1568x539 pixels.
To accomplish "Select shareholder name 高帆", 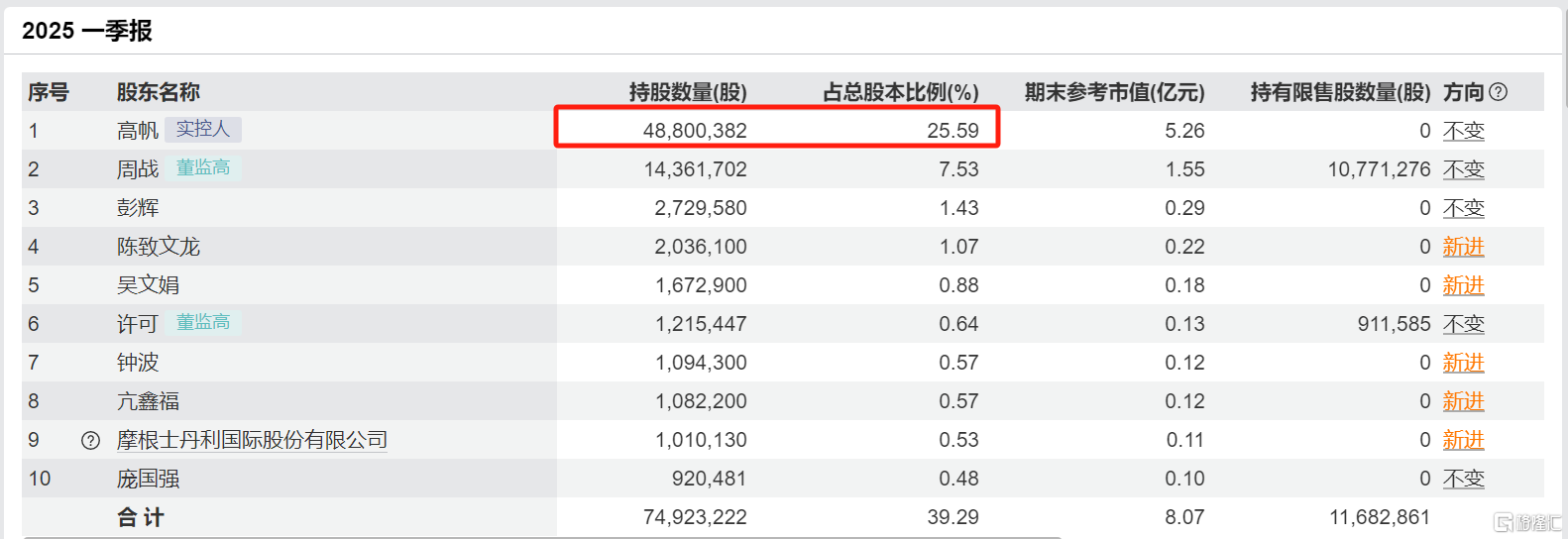I will [138, 131].
